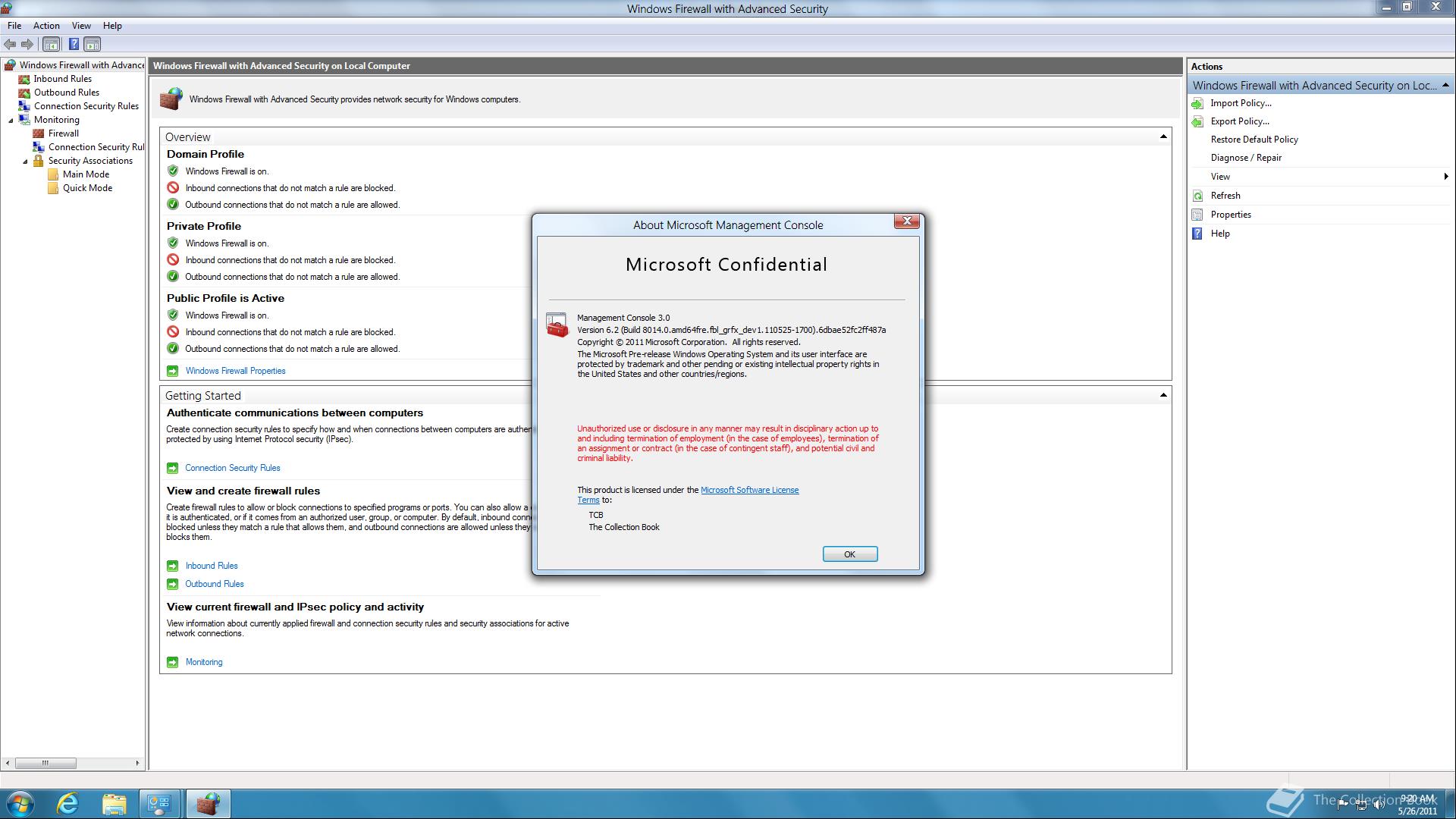Image resolution: width=1456 pixels, height=819 pixels.
Task: Click the Export Policy icon in Actions
Action: (x=1197, y=121)
